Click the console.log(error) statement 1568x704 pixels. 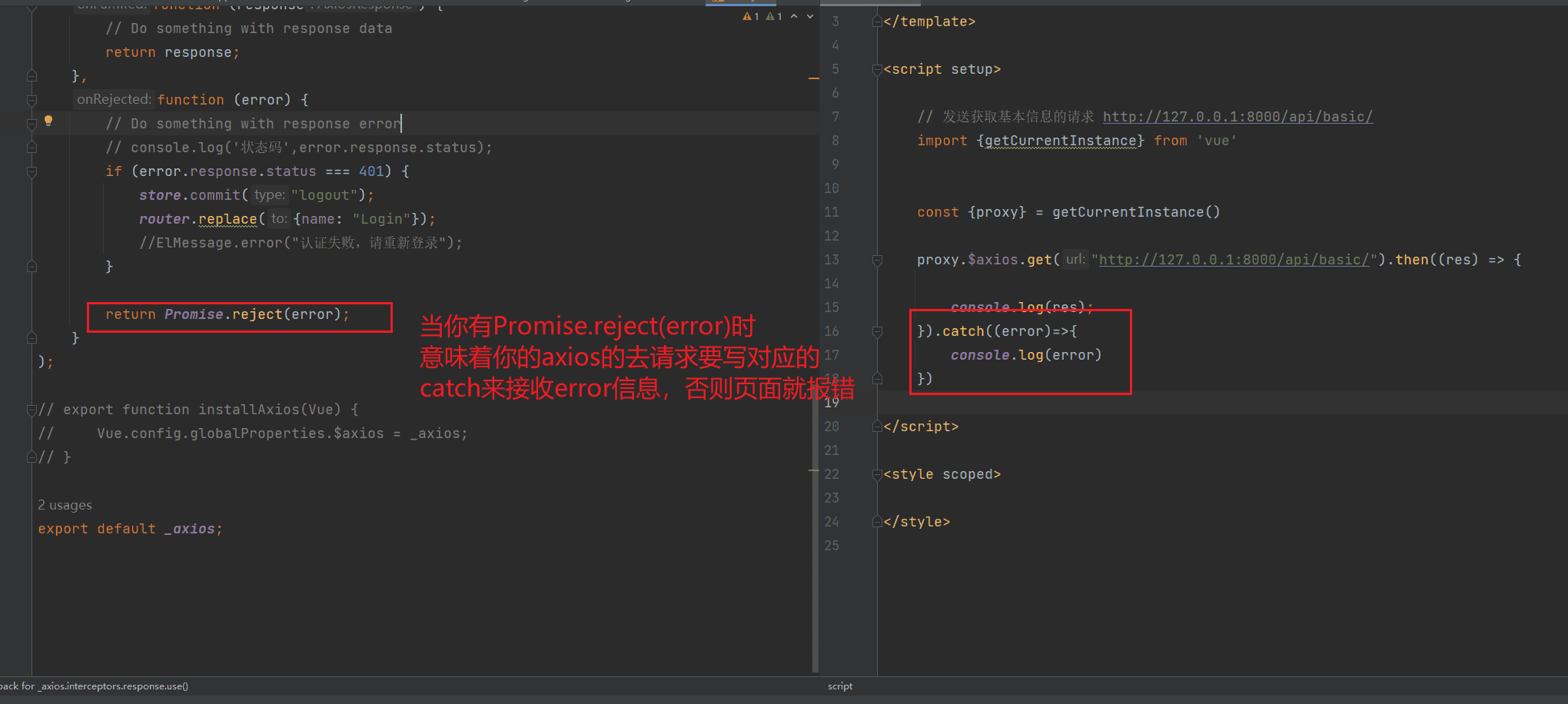1026,355
